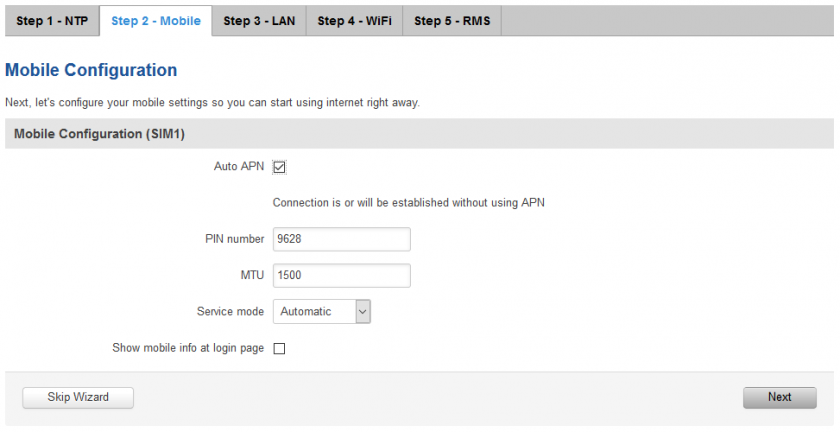Click the Show mobile info at login page label

(x=188, y=348)
